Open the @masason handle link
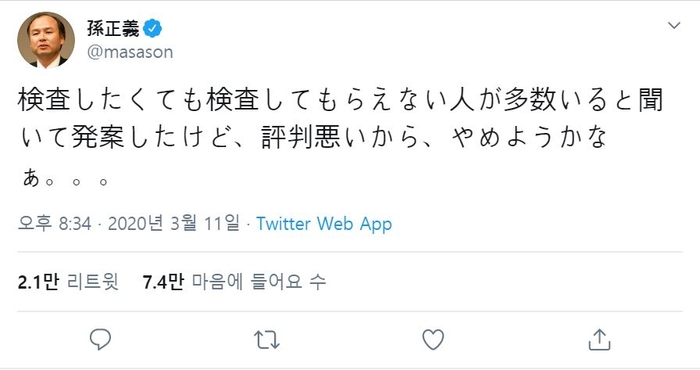 coord(130,52)
